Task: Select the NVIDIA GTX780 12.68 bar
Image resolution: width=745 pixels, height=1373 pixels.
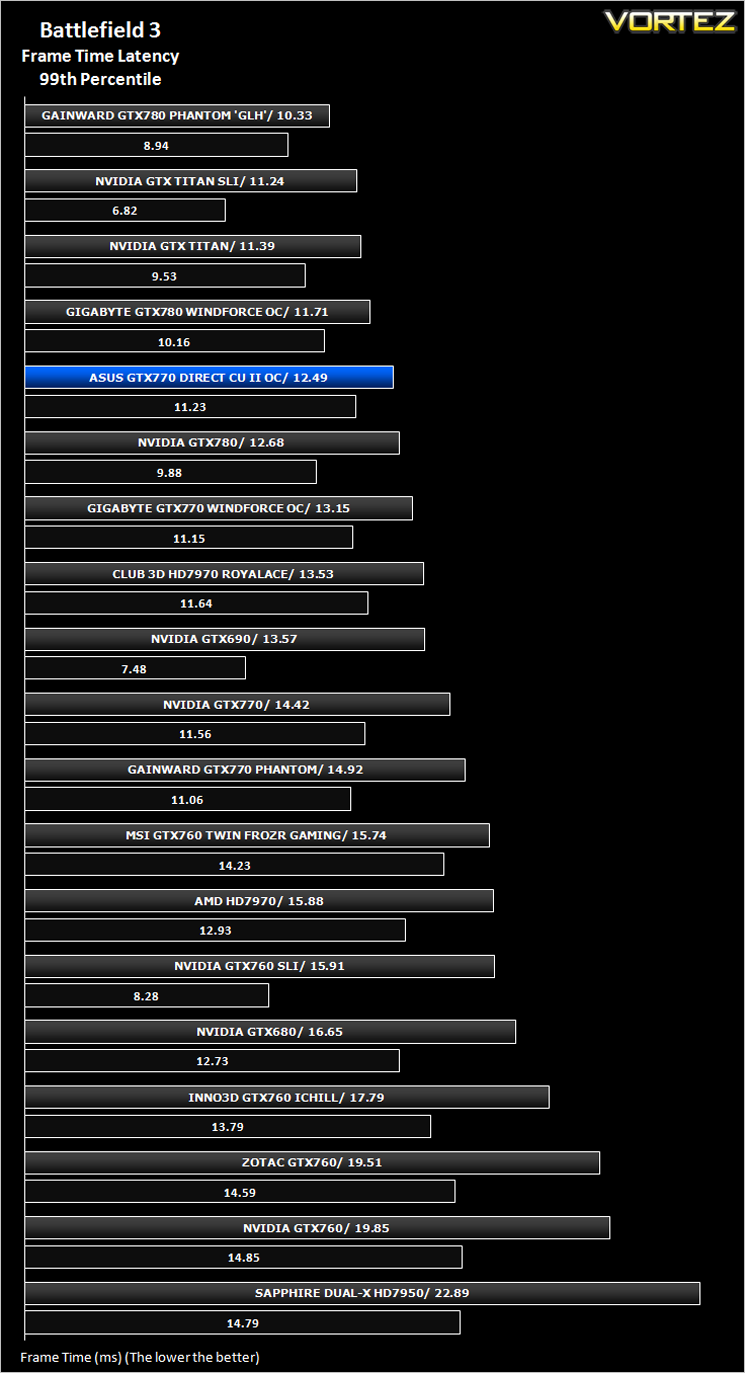Action: pos(212,443)
